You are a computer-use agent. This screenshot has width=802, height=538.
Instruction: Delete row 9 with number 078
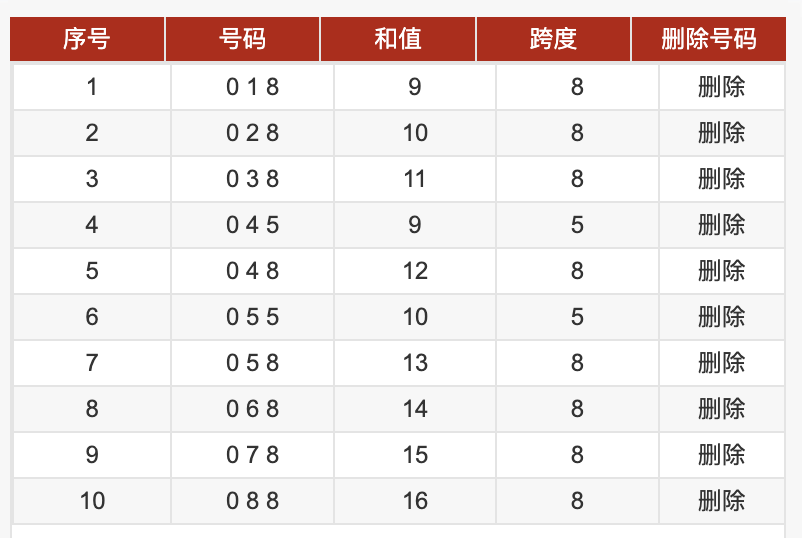[721, 455]
